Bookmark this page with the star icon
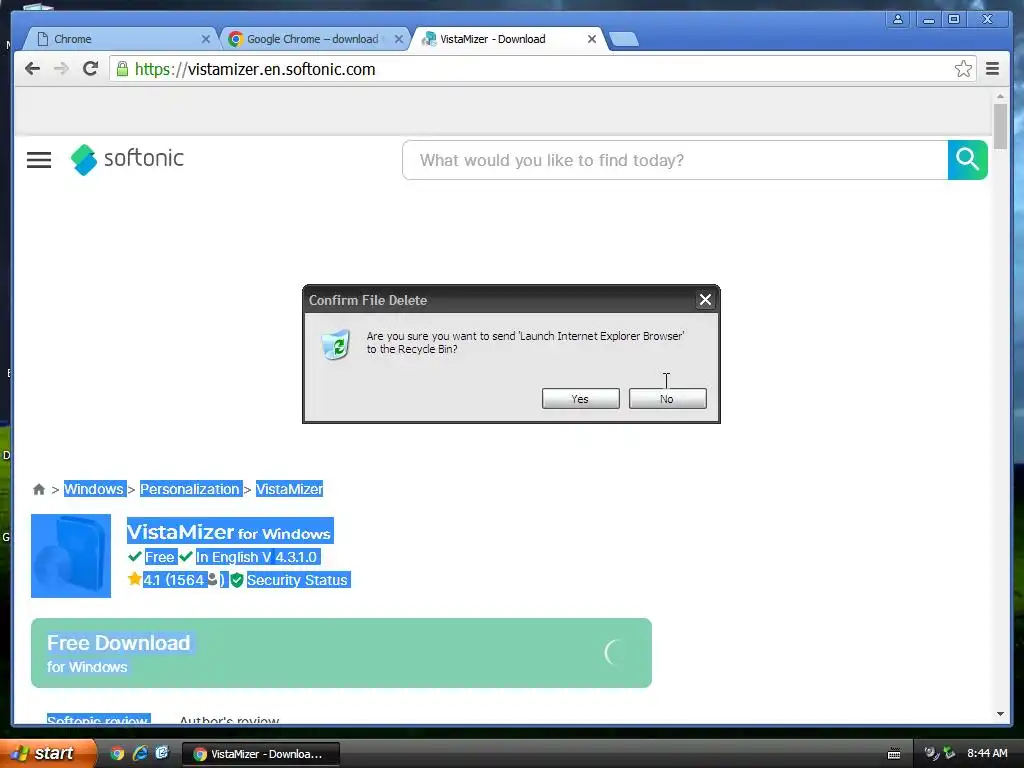Screen dimensions: 1024x768 click(963, 69)
